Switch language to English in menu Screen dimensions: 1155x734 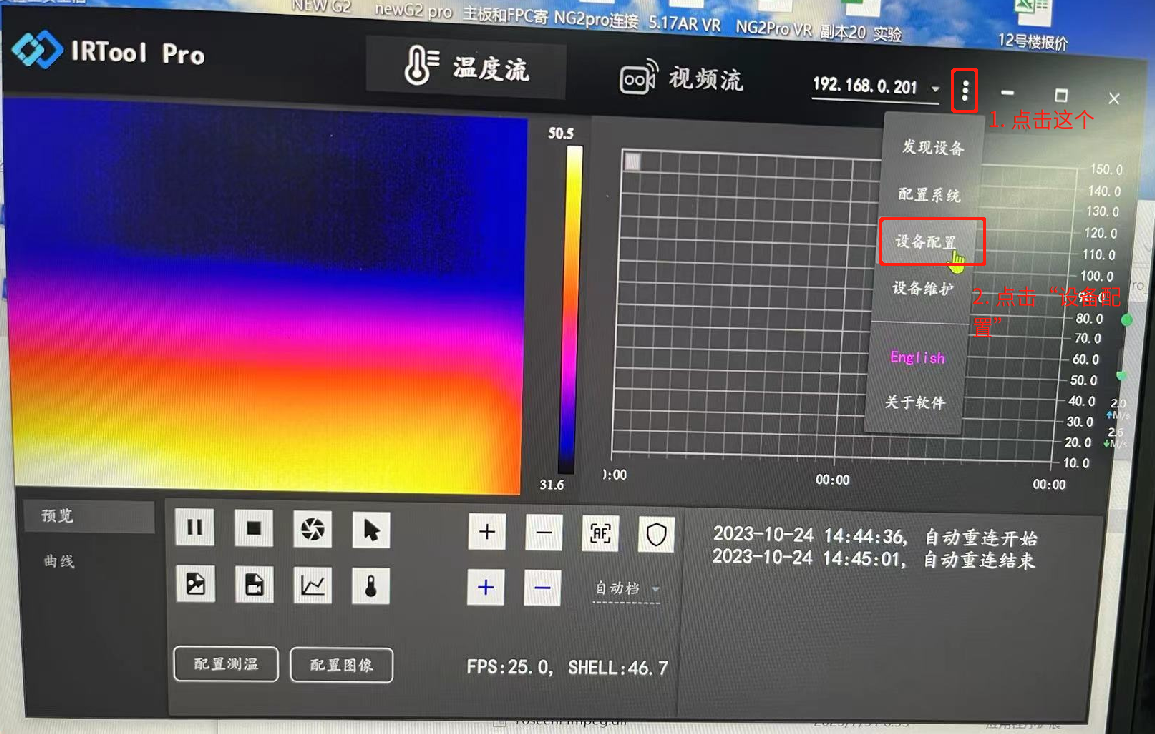[917, 357]
